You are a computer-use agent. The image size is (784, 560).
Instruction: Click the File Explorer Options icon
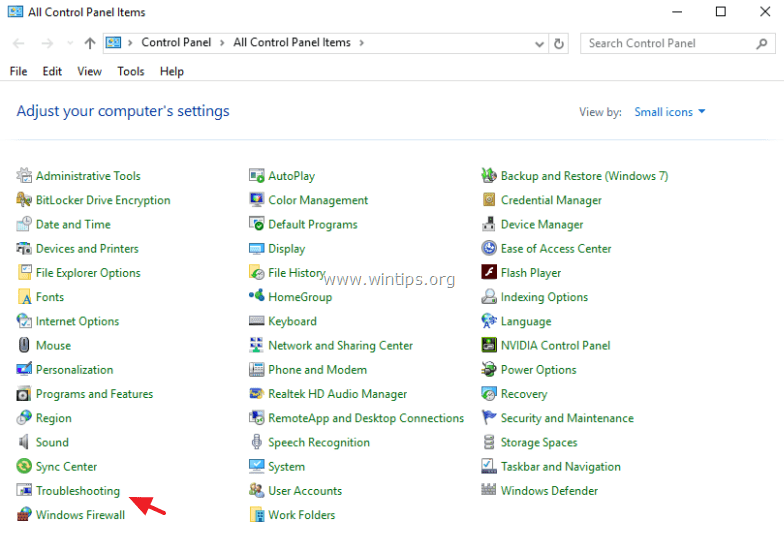point(24,272)
